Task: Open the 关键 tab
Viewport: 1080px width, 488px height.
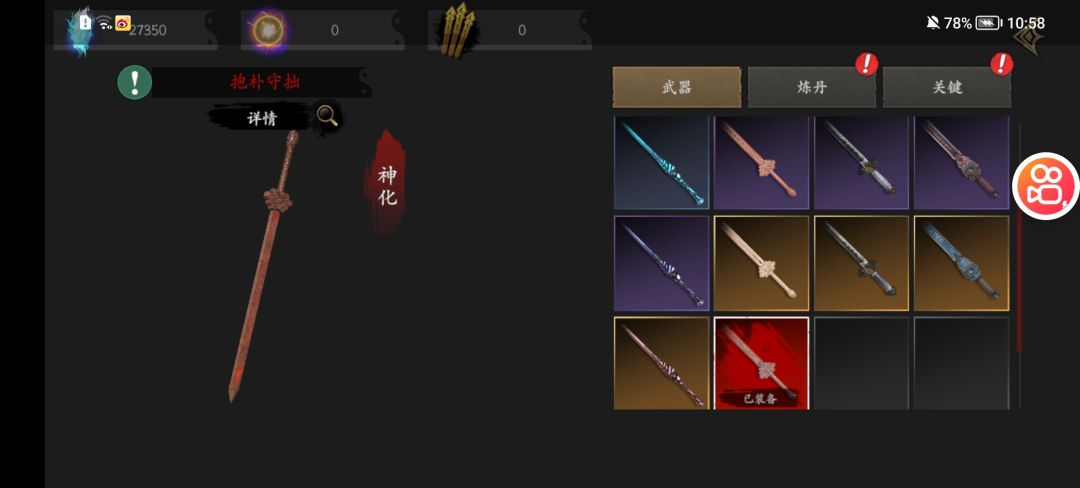Action: tap(946, 87)
